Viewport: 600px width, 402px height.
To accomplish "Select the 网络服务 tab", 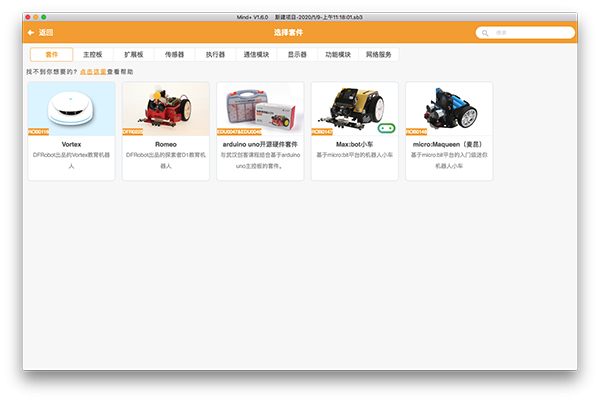I will [x=379, y=55].
